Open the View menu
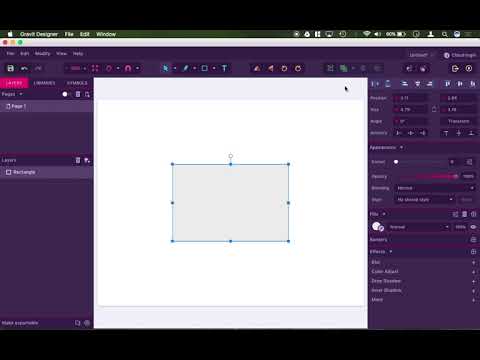 pos(61,53)
